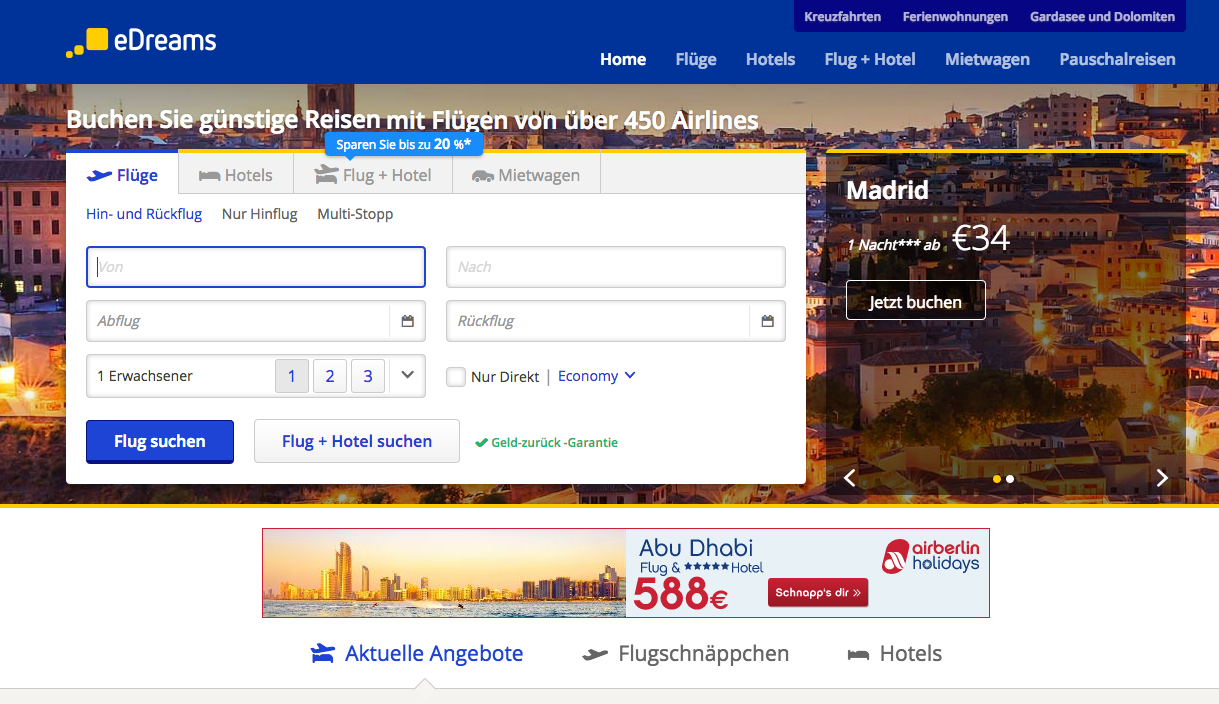Screen dimensions: 1219x704
Task: Open Flug + Hotel in main navigation
Action: coord(870,59)
